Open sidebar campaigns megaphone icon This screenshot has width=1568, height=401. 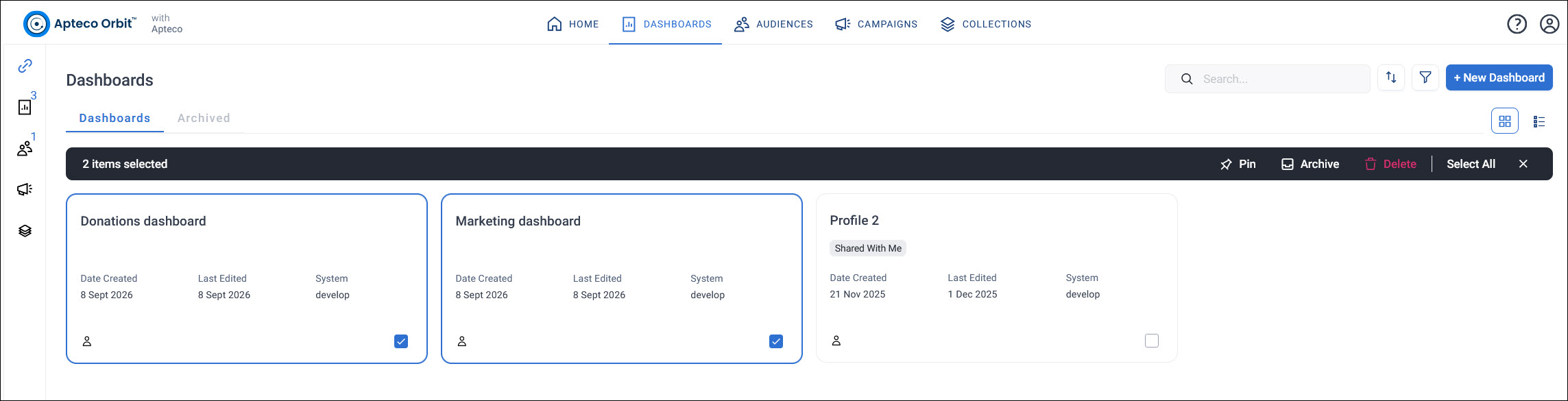click(x=25, y=189)
